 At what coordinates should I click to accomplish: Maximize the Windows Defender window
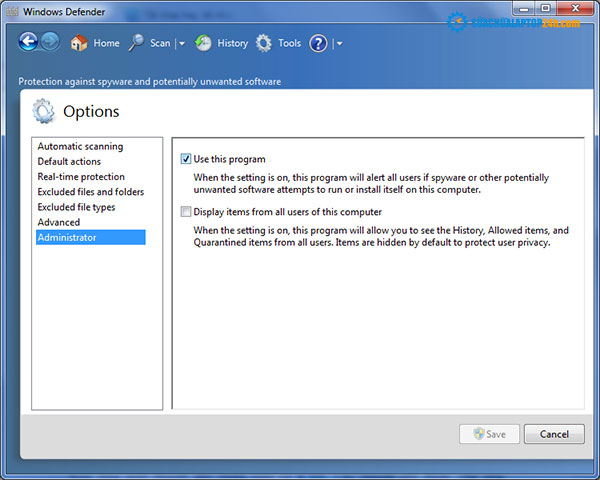[546, 8]
